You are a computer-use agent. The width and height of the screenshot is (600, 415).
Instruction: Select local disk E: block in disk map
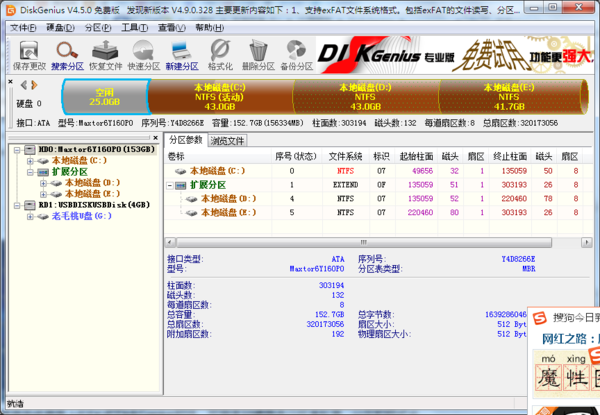[x=512, y=97]
